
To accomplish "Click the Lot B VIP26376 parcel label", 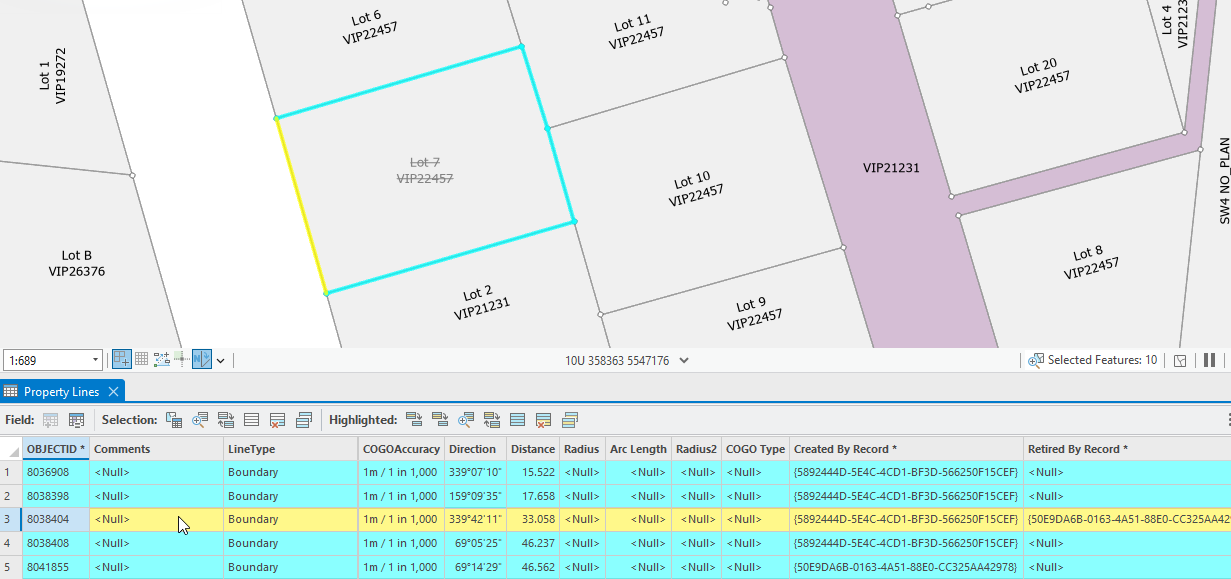I will click(x=76, y=263).
